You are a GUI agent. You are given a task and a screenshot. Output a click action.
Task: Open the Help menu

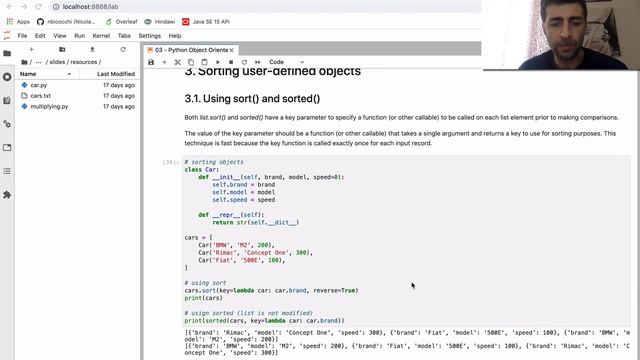175,36
